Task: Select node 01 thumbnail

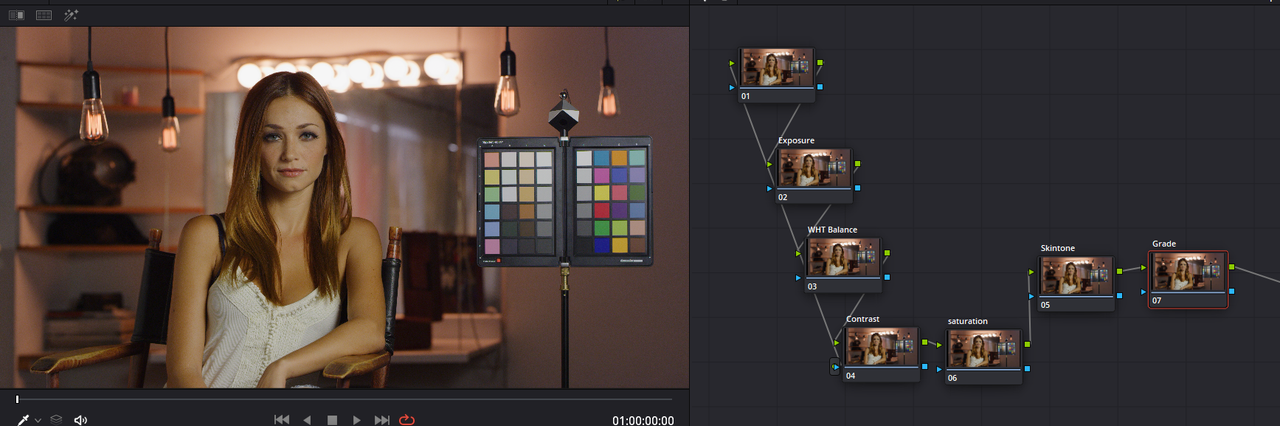Action: 776,69
